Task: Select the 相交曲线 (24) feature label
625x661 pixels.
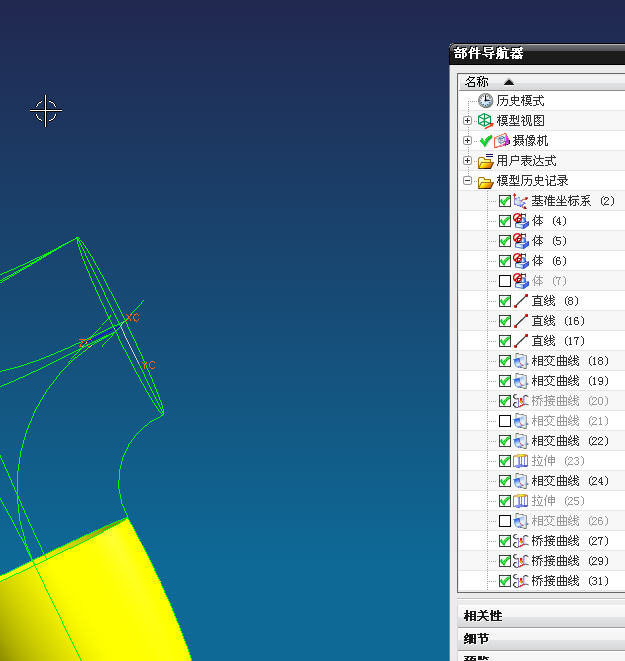Action: coord(570,481)
